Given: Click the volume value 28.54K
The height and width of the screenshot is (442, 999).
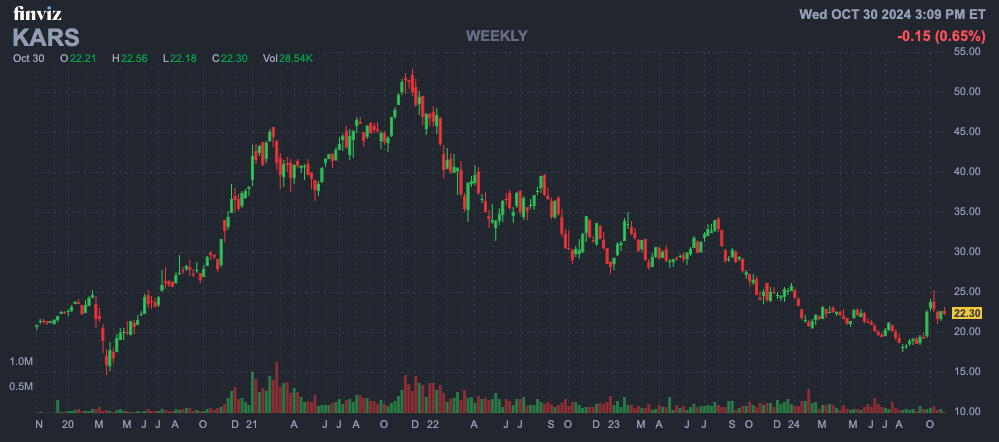Looking at the screenshot, I should (295, 58).
